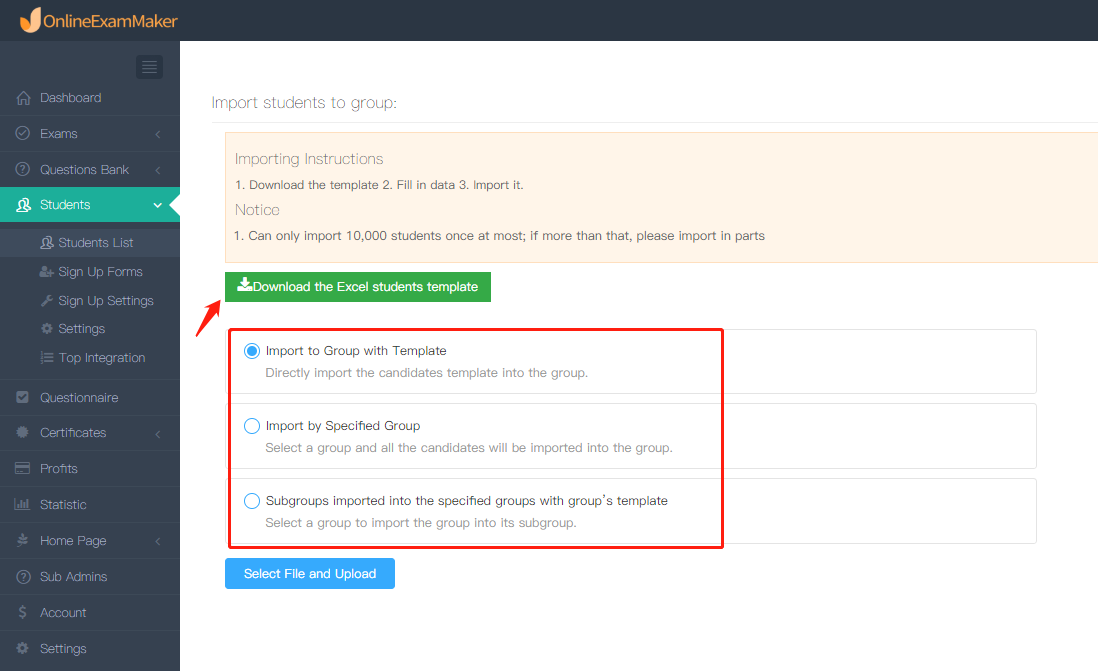The image size is (1098, 671).
Task: Open the Questionnaire sidebar item
Action: [79, 398]
